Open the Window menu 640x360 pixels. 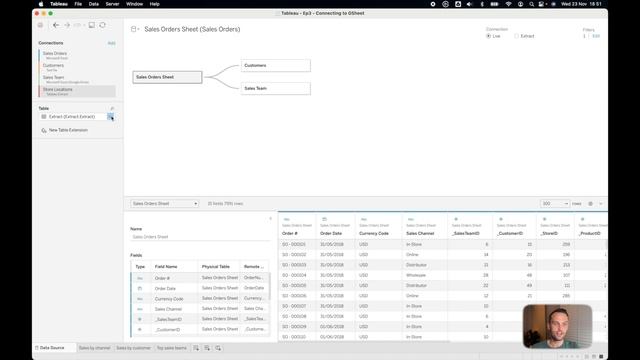[134, 4]
